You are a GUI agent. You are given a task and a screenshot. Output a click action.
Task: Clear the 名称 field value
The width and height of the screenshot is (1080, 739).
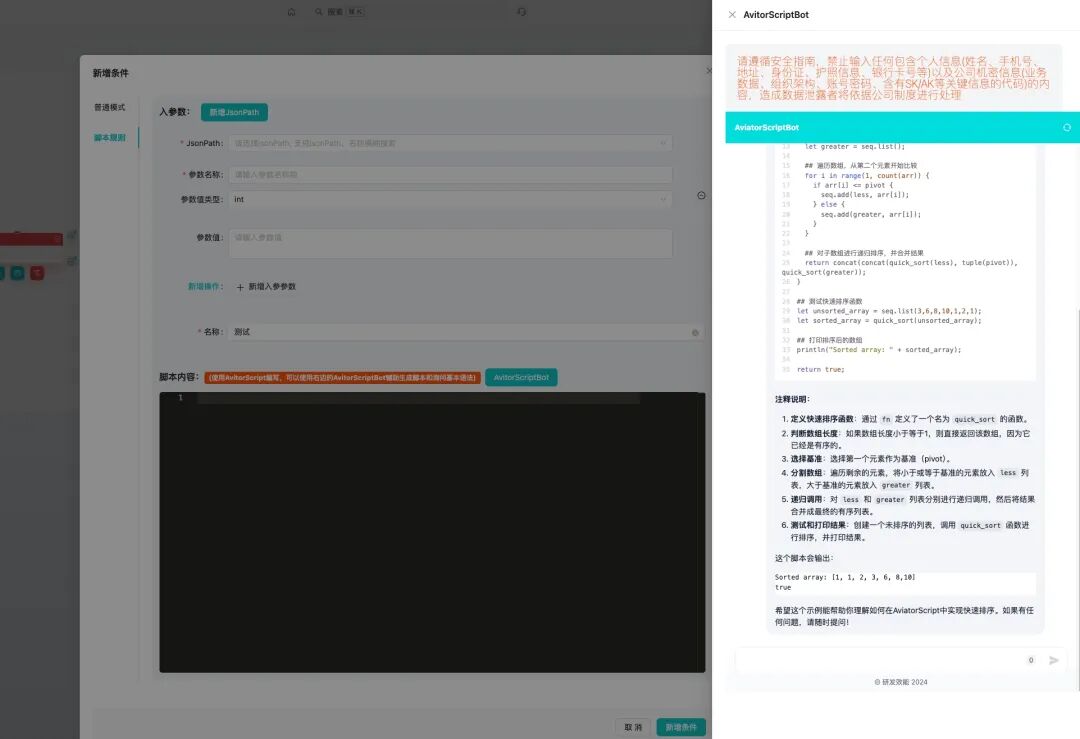tap(695, 333)
